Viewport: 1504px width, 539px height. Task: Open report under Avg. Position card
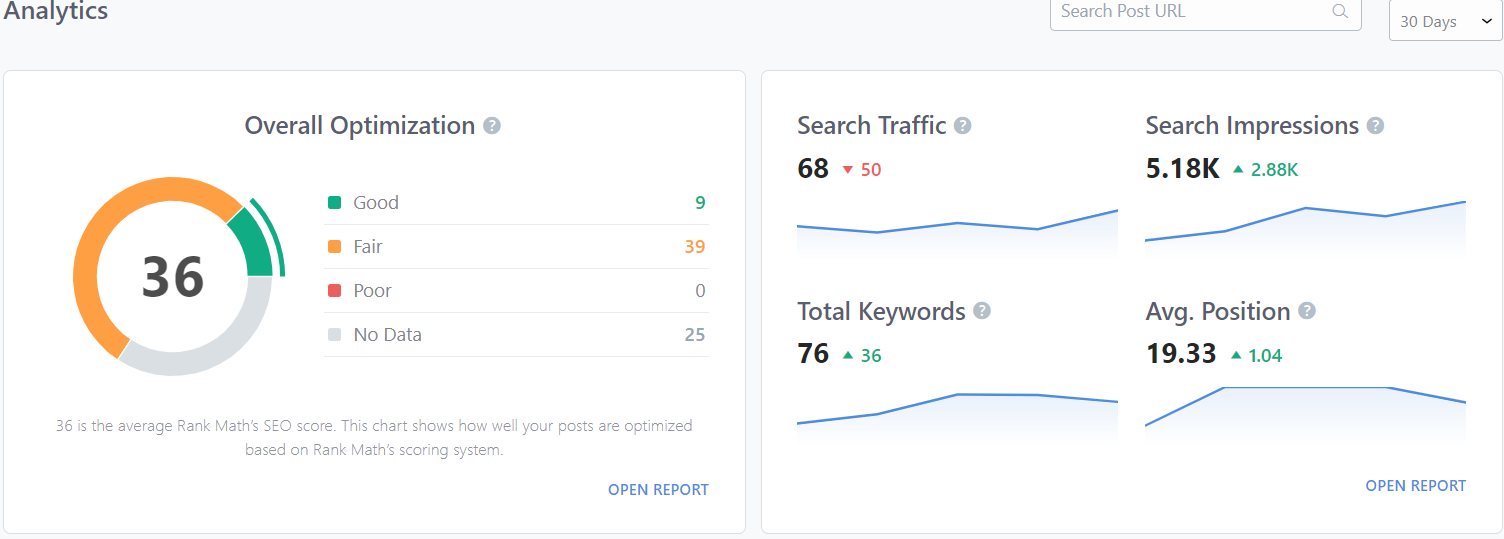[x=1415, y=486]
